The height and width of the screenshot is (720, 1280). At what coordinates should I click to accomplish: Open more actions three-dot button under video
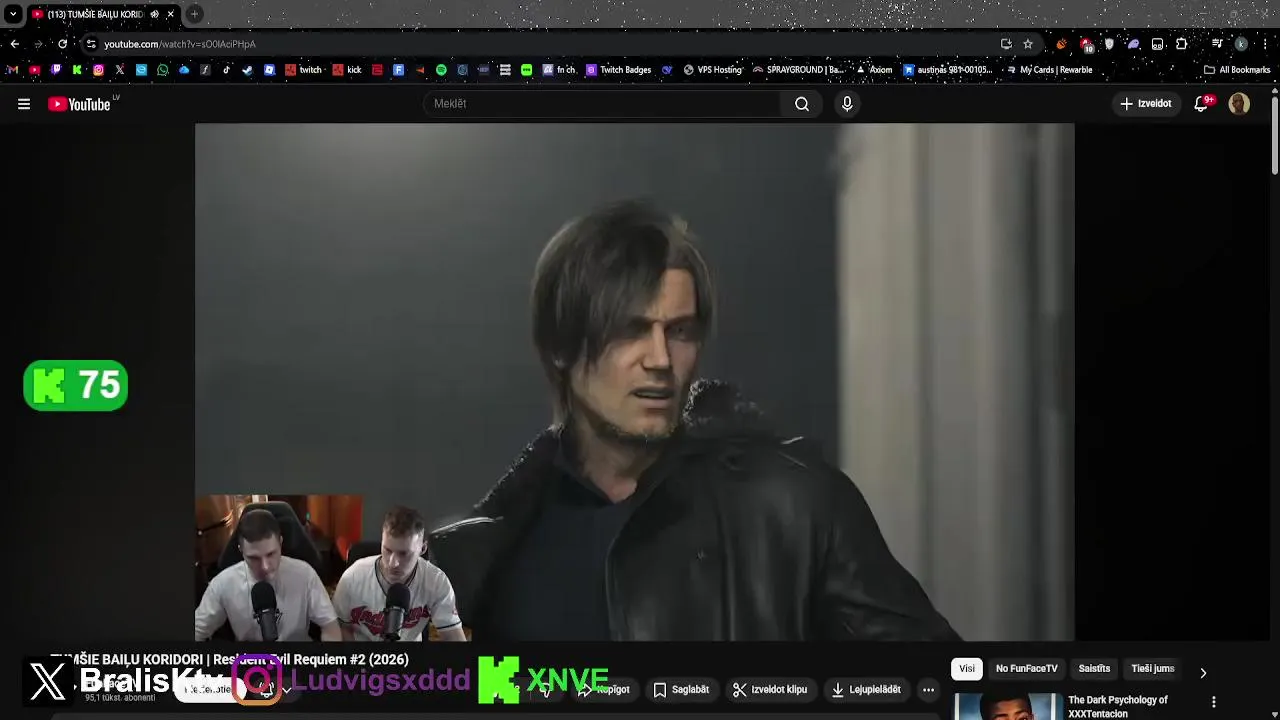point(928,690)
